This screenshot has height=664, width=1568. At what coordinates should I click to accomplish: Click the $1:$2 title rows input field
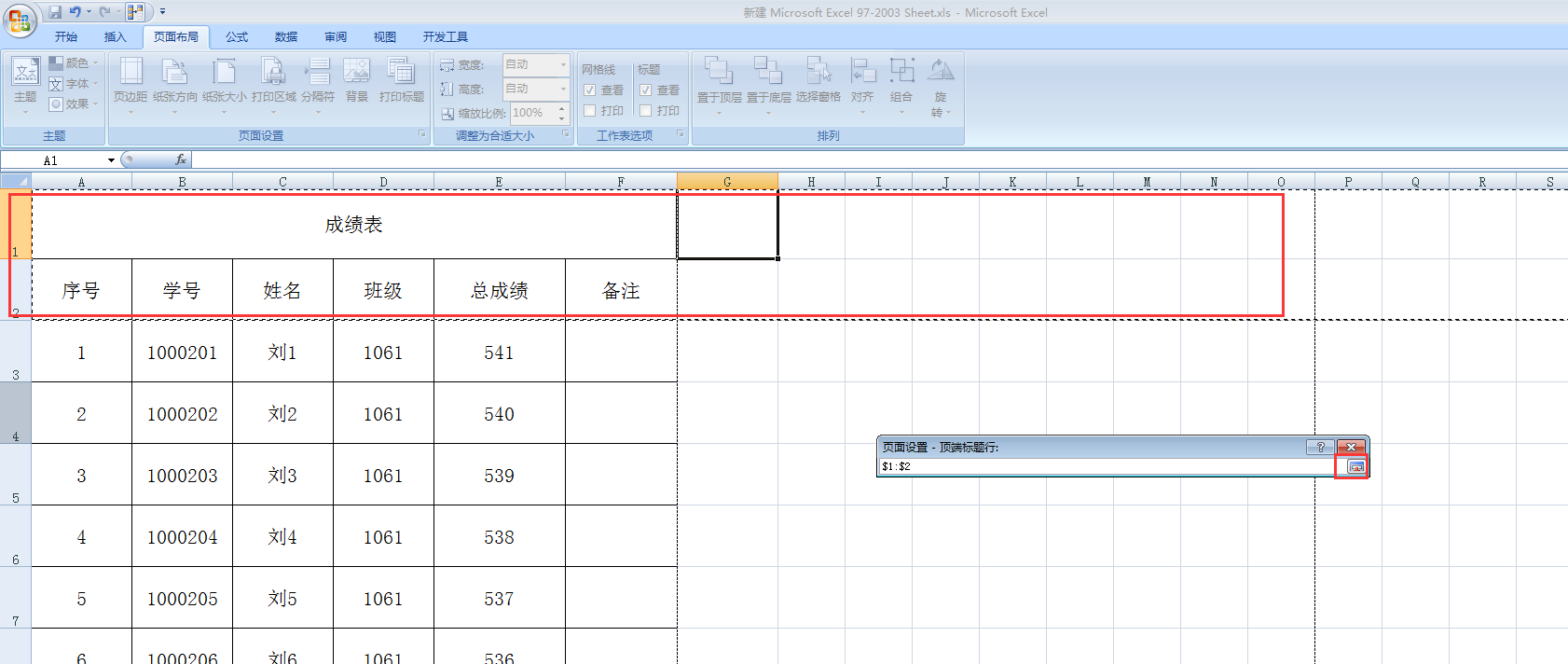pos(1105,466)
